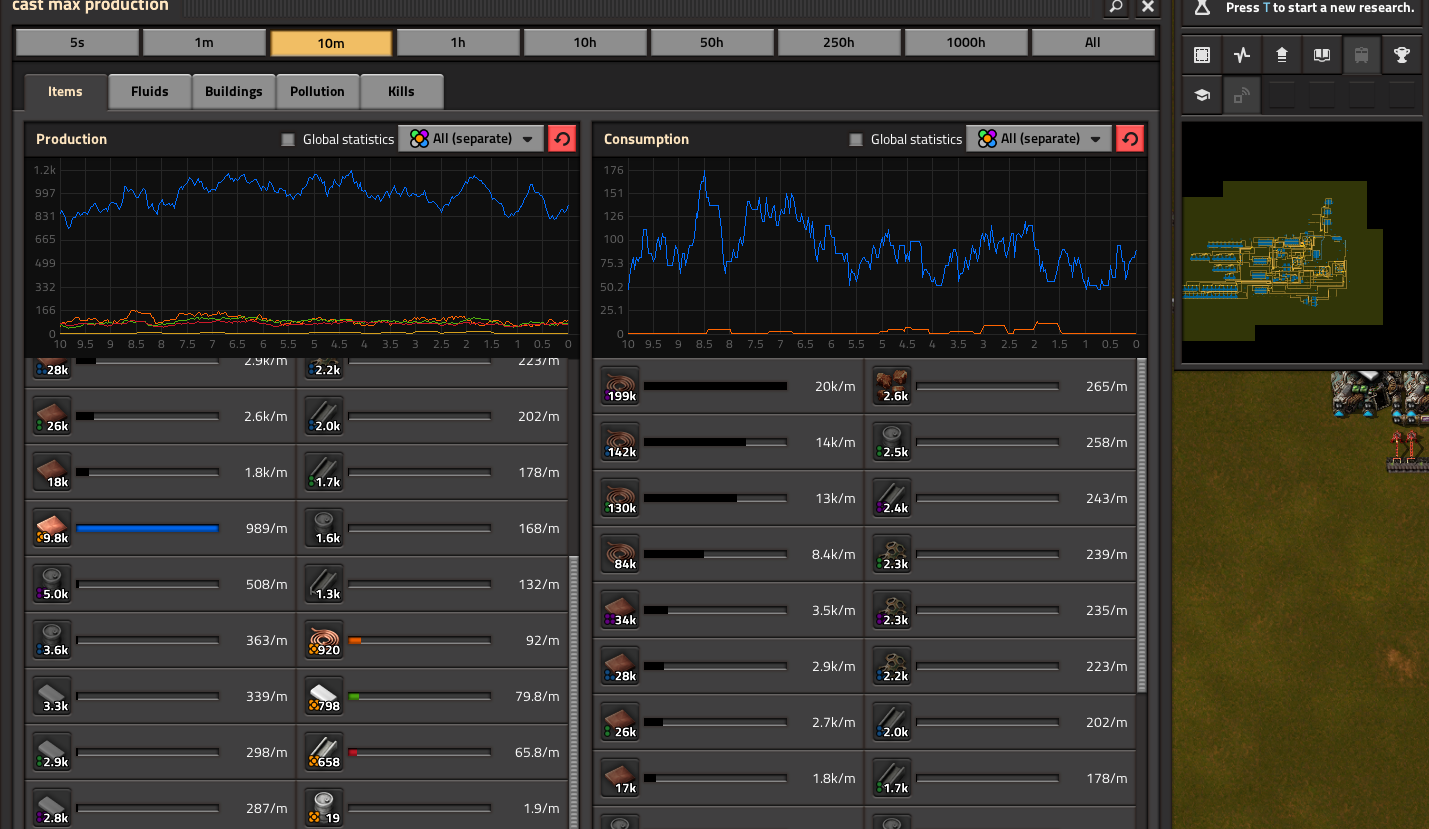Switch to the Buildings tab
The width and height of the screenshot is (1429, 829).
tap(234, 91)
